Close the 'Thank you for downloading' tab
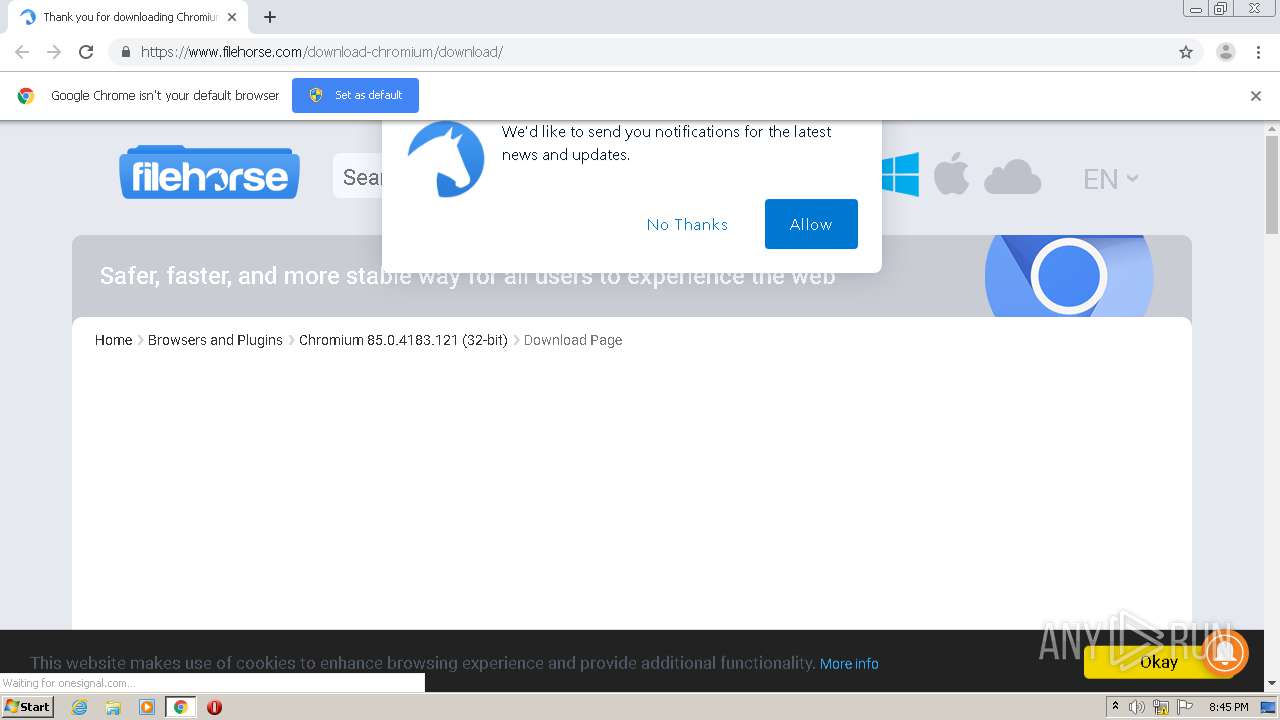This screenshot has height=720, width=1280. pyautogui.click(x=231, y=17)
